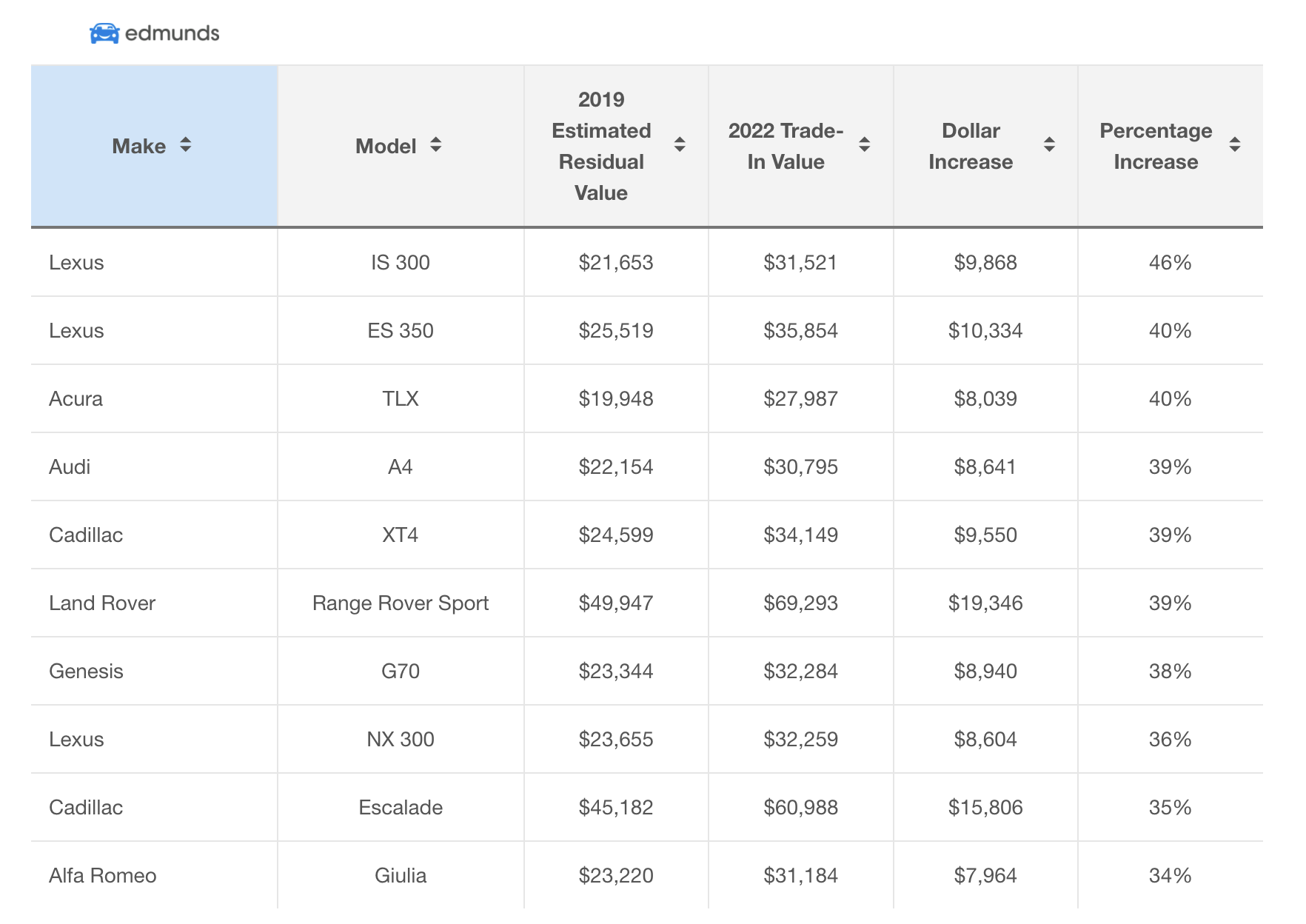Screen dimensions: 1306x924
Task: Click sort arrows beside Percentage Increase
Action: [x=1234, y=145]
